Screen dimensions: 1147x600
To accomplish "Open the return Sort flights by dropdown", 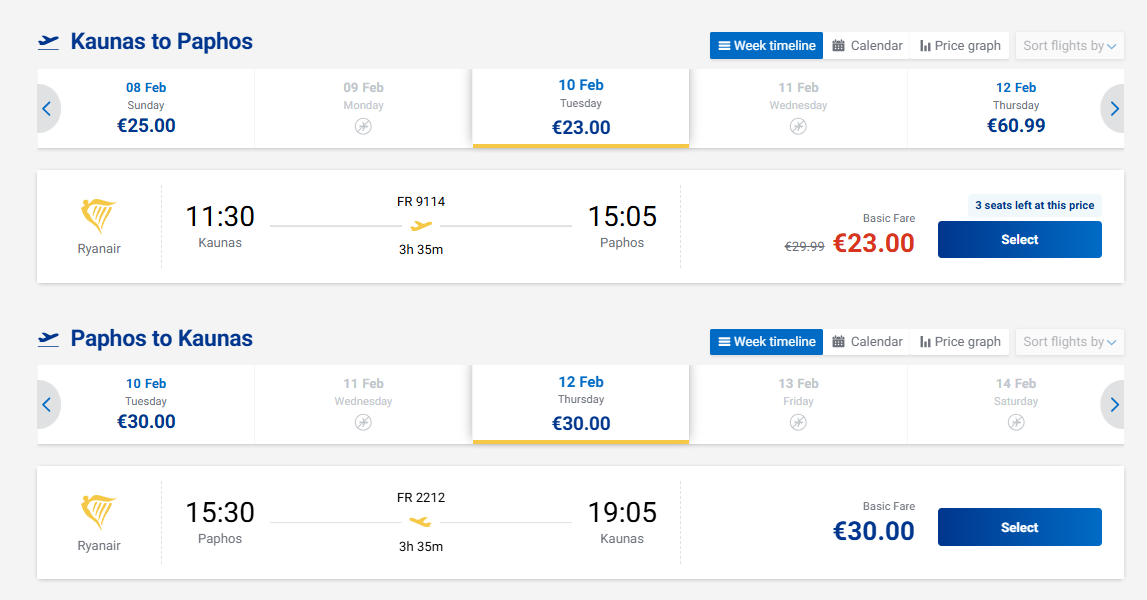I will (x=1069, y=342).
